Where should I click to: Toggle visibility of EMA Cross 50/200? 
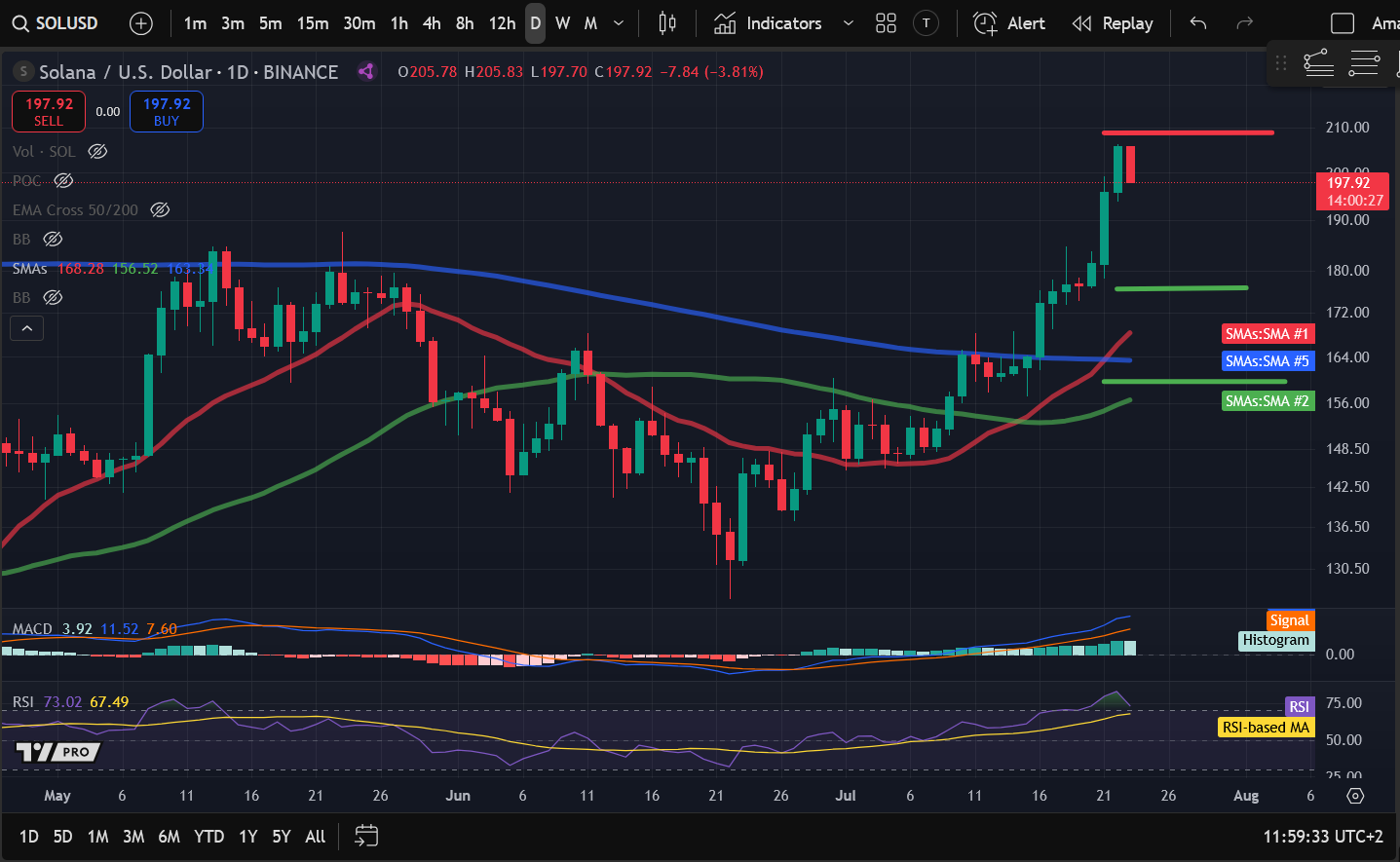coord(160,209)
